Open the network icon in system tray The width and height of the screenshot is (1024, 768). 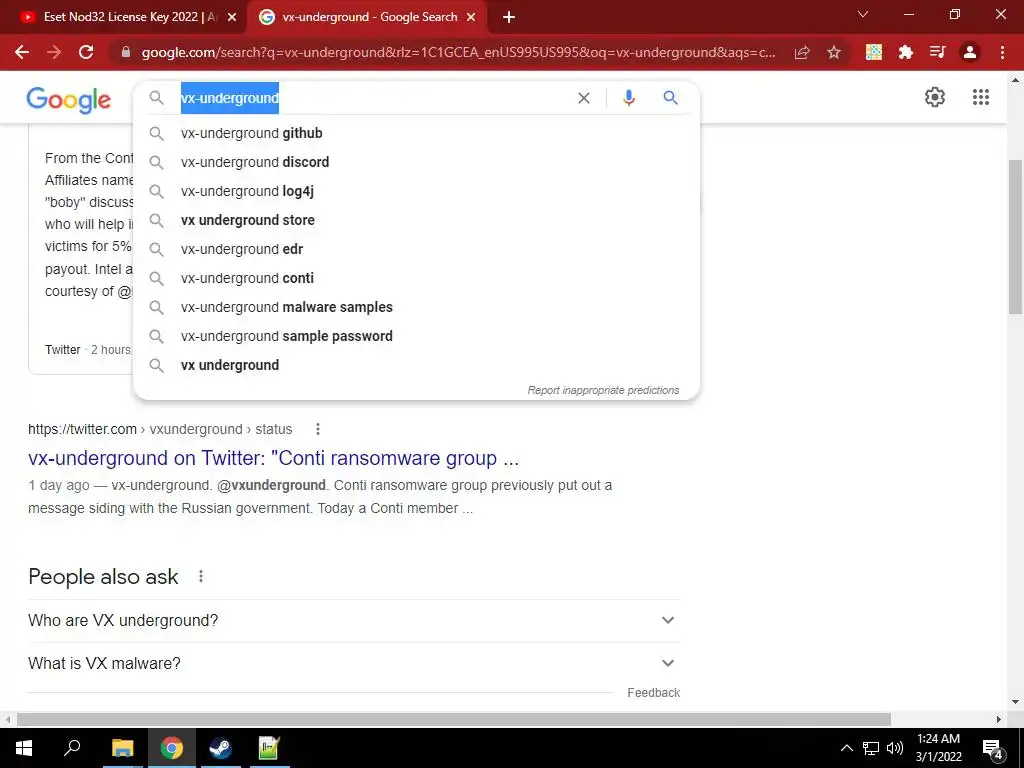[x=871, y=748]
